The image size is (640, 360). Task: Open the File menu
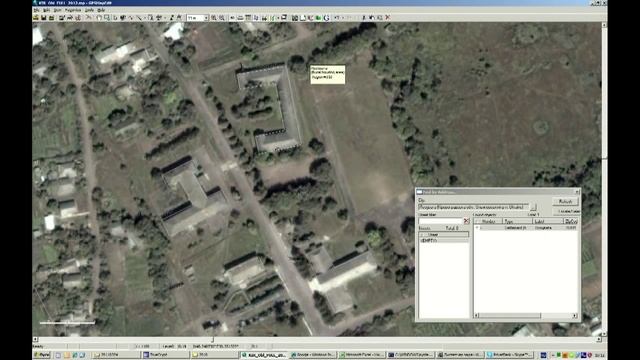click(x=37, y=10)
